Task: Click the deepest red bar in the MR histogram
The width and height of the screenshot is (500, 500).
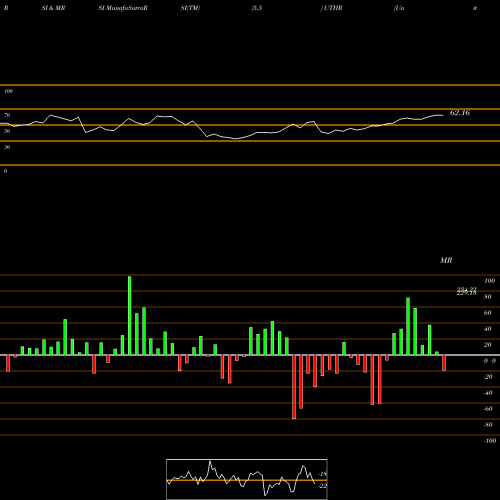Action: tap(294, 387)
